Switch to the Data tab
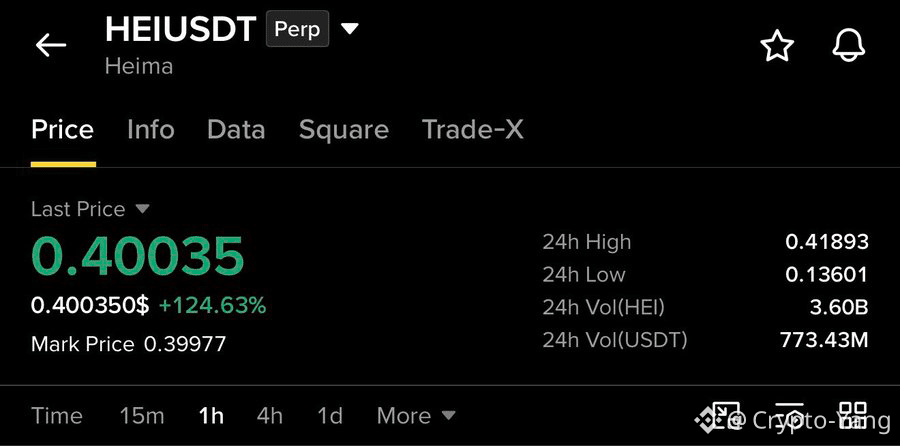Viewport: 900px width, 446px height. (236, 130)
